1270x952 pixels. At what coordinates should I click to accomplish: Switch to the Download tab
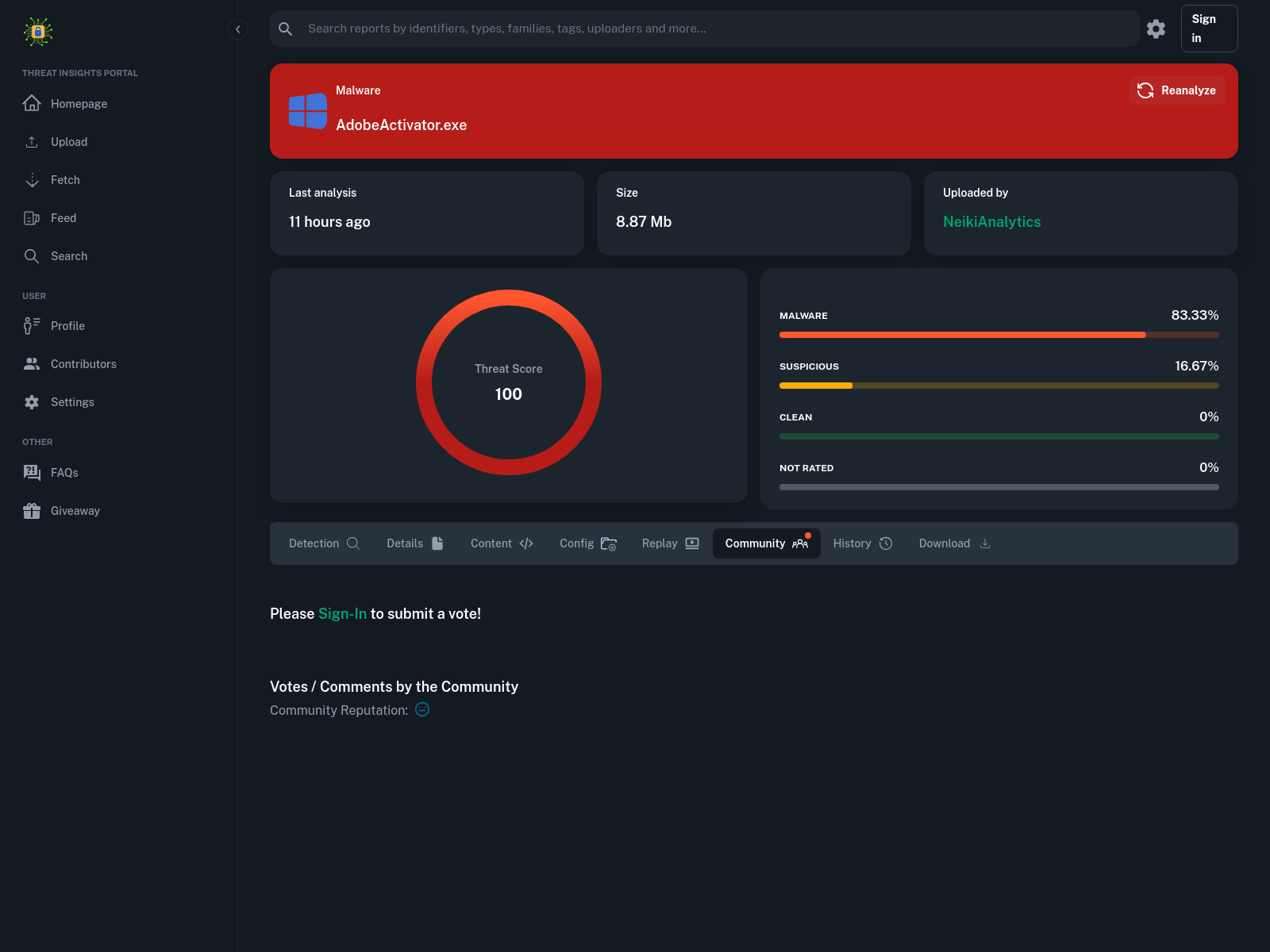click(955, 543)
